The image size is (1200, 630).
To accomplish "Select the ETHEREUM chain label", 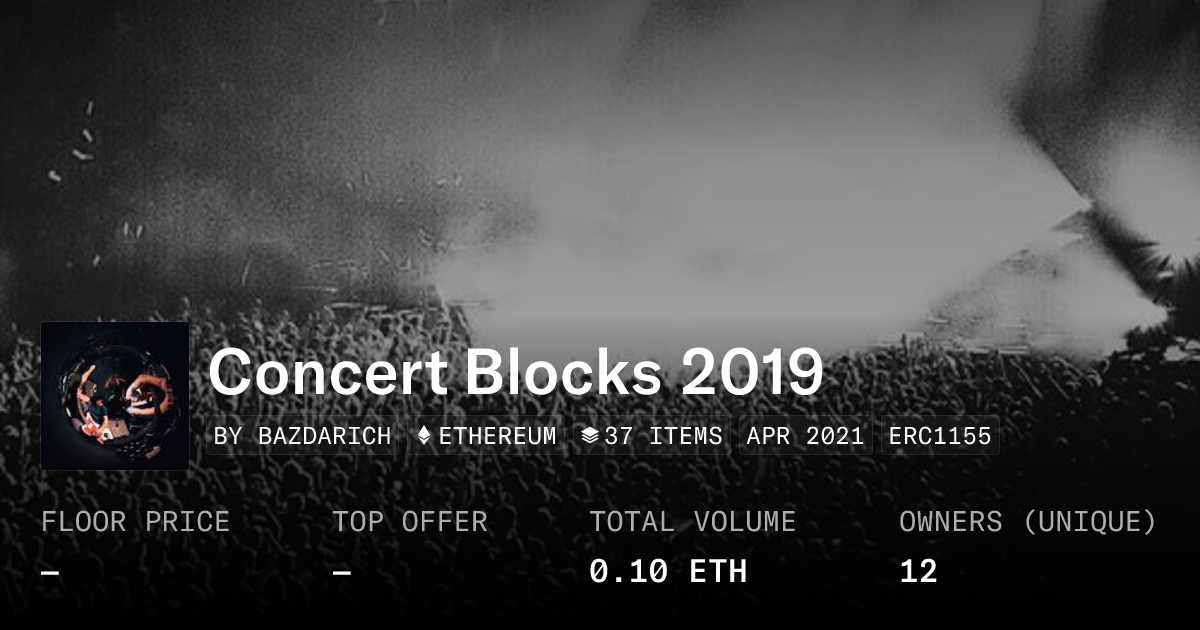I will coord(497,436).
